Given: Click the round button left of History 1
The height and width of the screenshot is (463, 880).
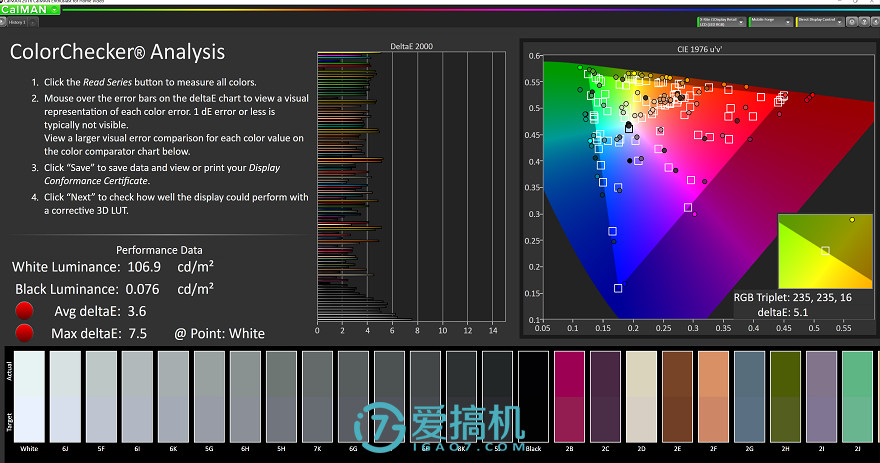Looking at the screenshot, I should click(2, 22).
